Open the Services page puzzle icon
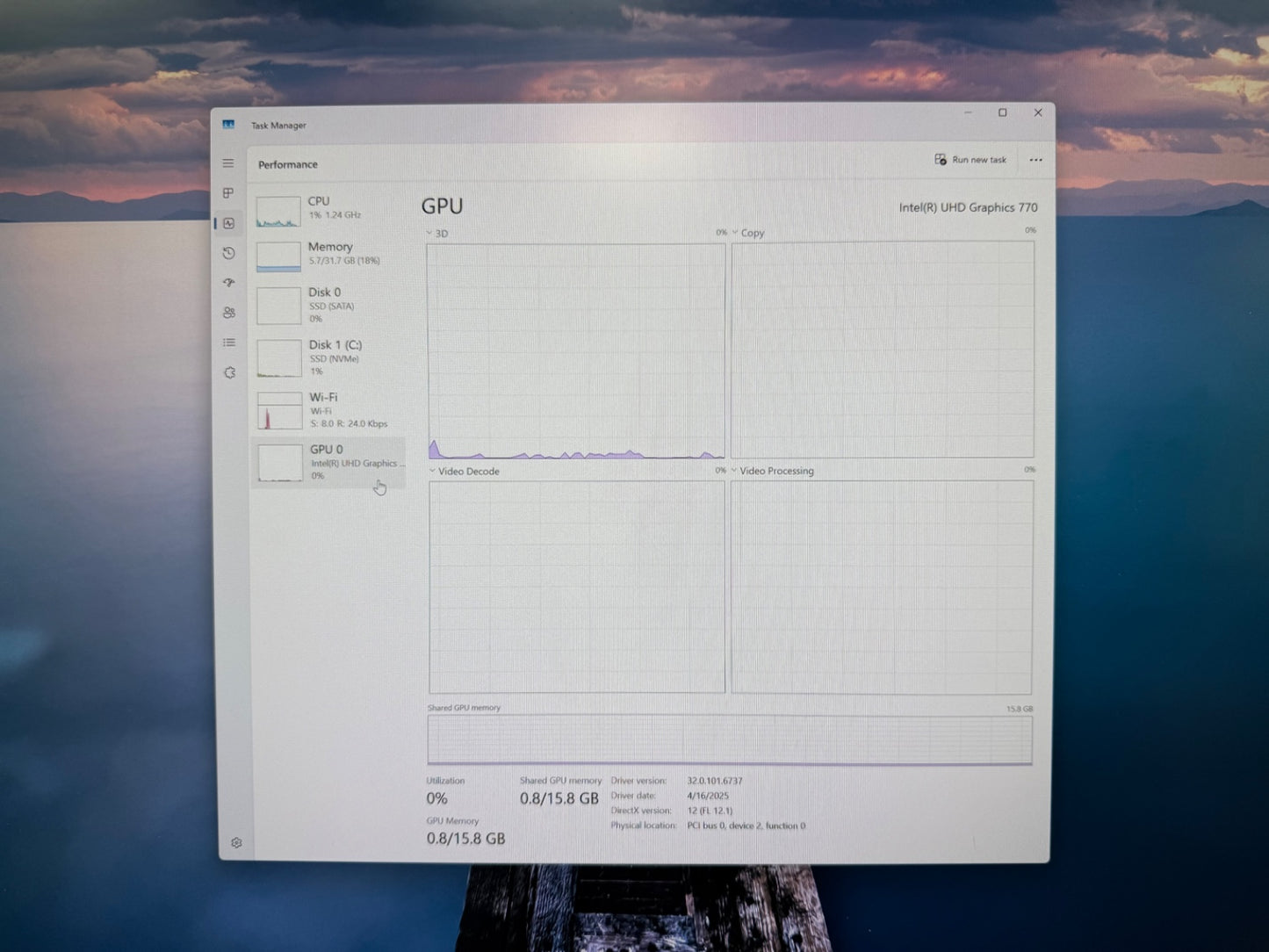The height and width of the screenshot is (952, 1269). (230, 372)
